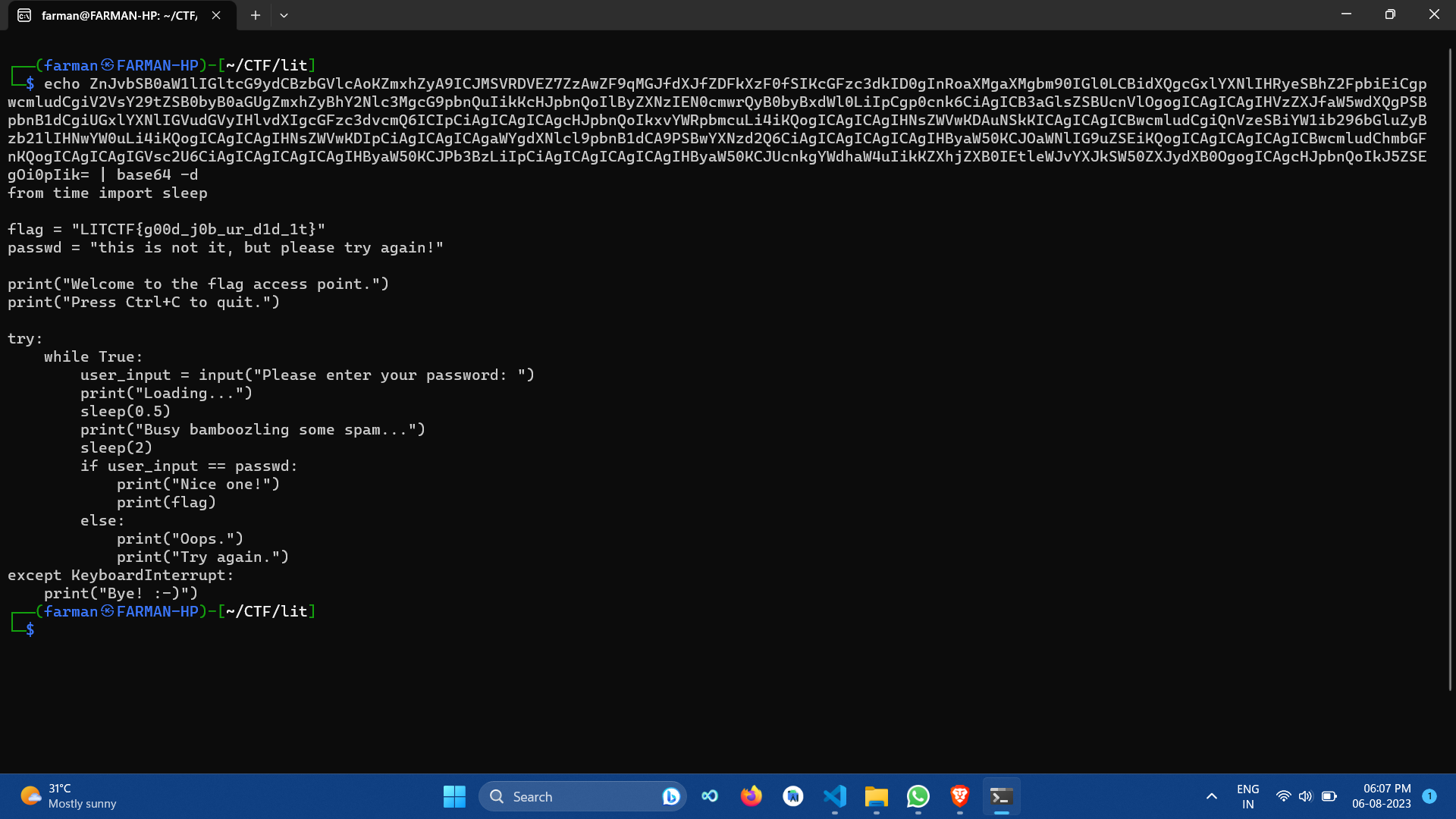Click the terminal vertical scrollbar
This screenshot has height=819, width=1456.
coord(1450,369)
